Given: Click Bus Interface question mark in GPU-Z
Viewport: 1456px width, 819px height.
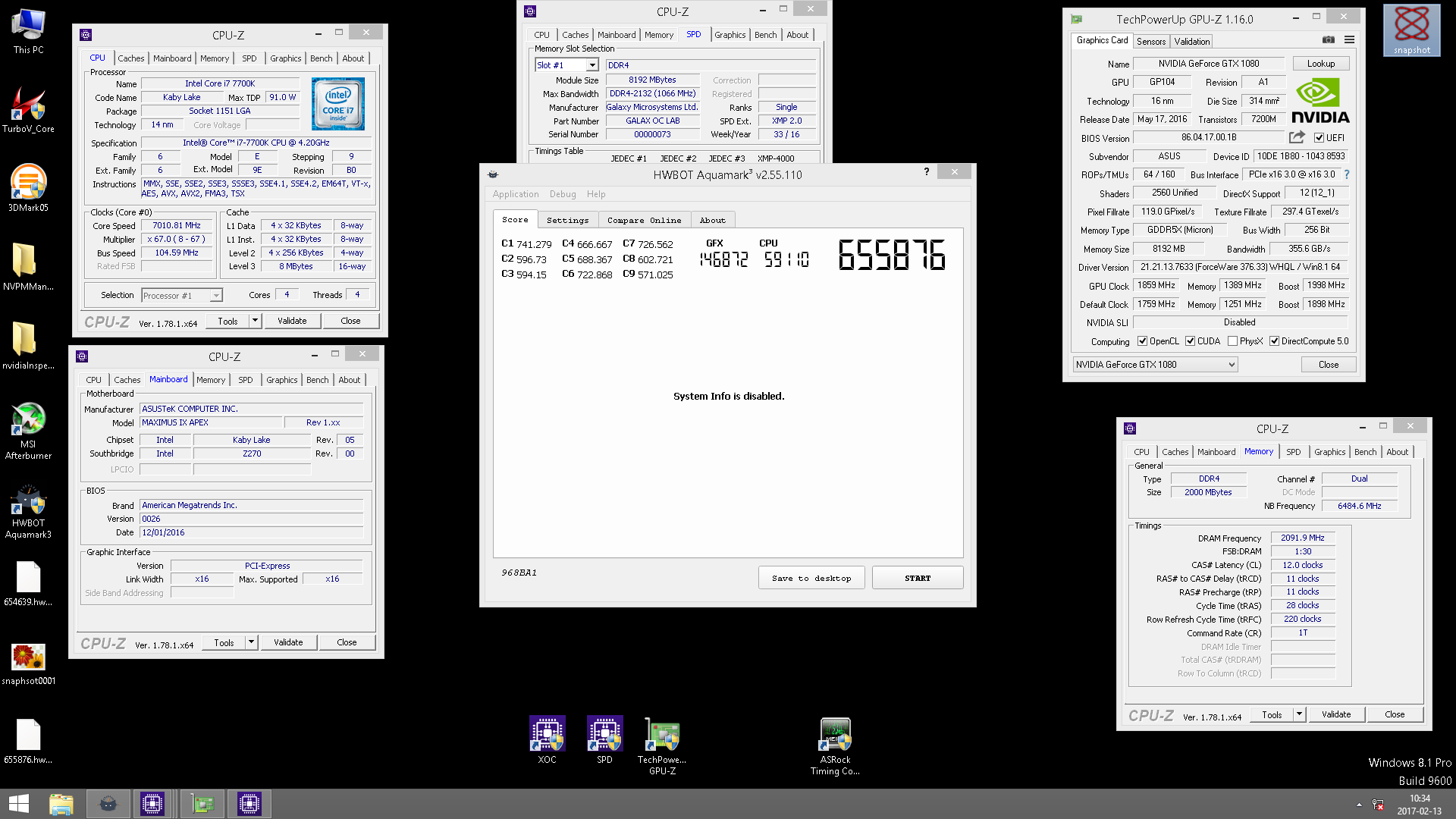Looking at the screenshot, I should tap(1347, 174).
